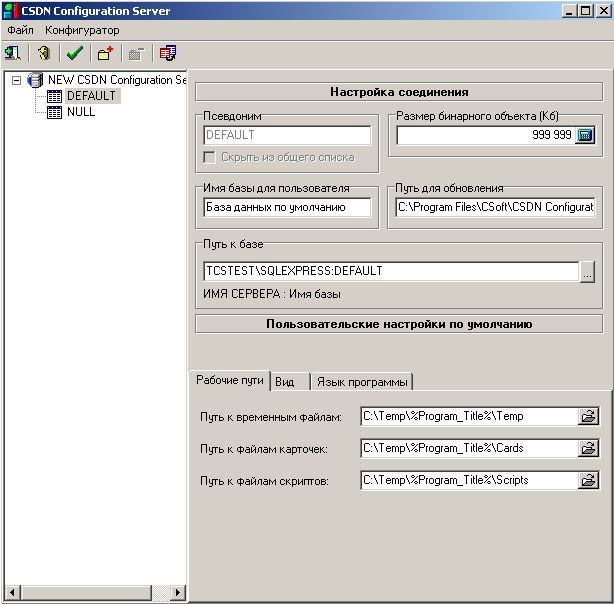Collapse the NEW CSDN Configuration Server node

pos(17,80)
